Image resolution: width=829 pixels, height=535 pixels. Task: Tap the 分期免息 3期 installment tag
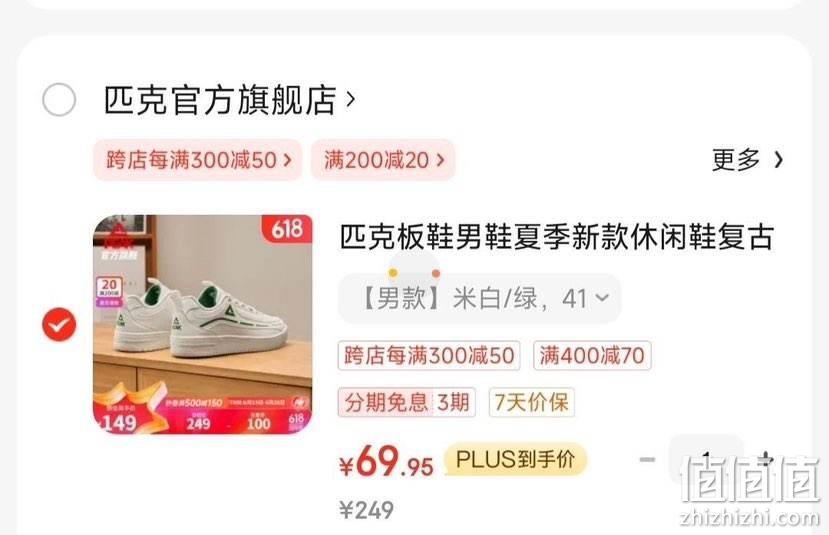[x=407, y=402]
